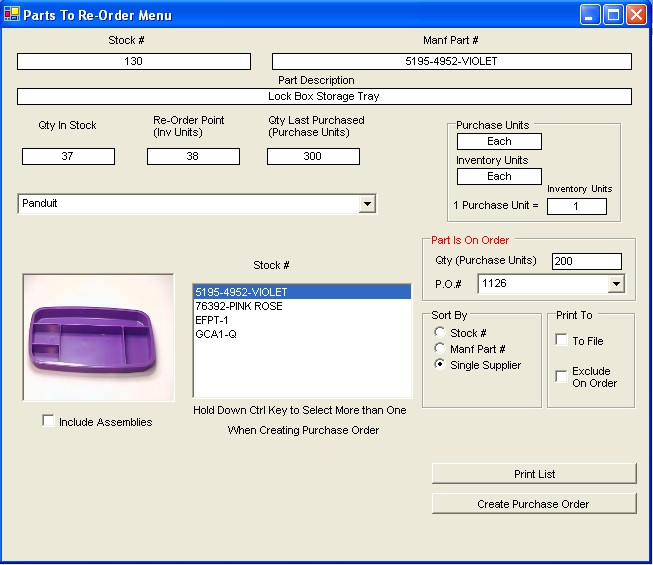653x565 pixels.
Task: Click the Qty Last Purchased field
Action: click(313, 156)
